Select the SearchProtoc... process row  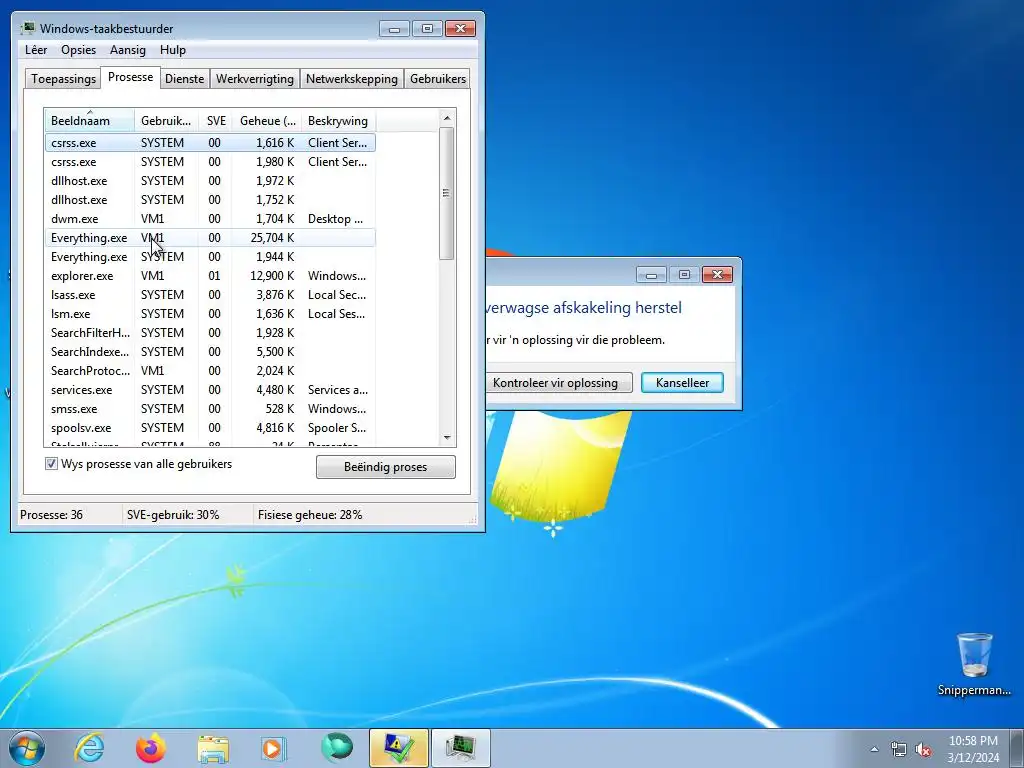pyautogui.click(x=210, y=370)
